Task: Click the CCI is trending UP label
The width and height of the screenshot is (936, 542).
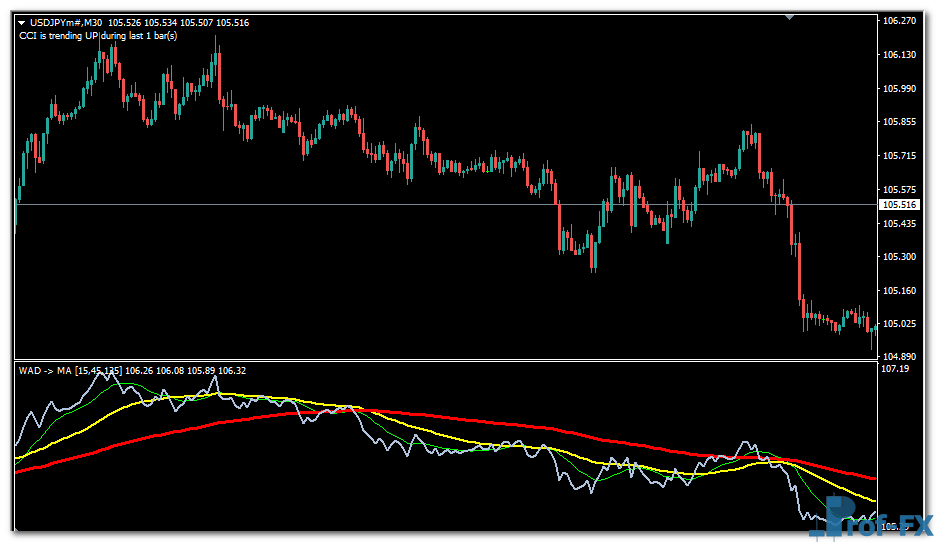Action: (98, 36)
